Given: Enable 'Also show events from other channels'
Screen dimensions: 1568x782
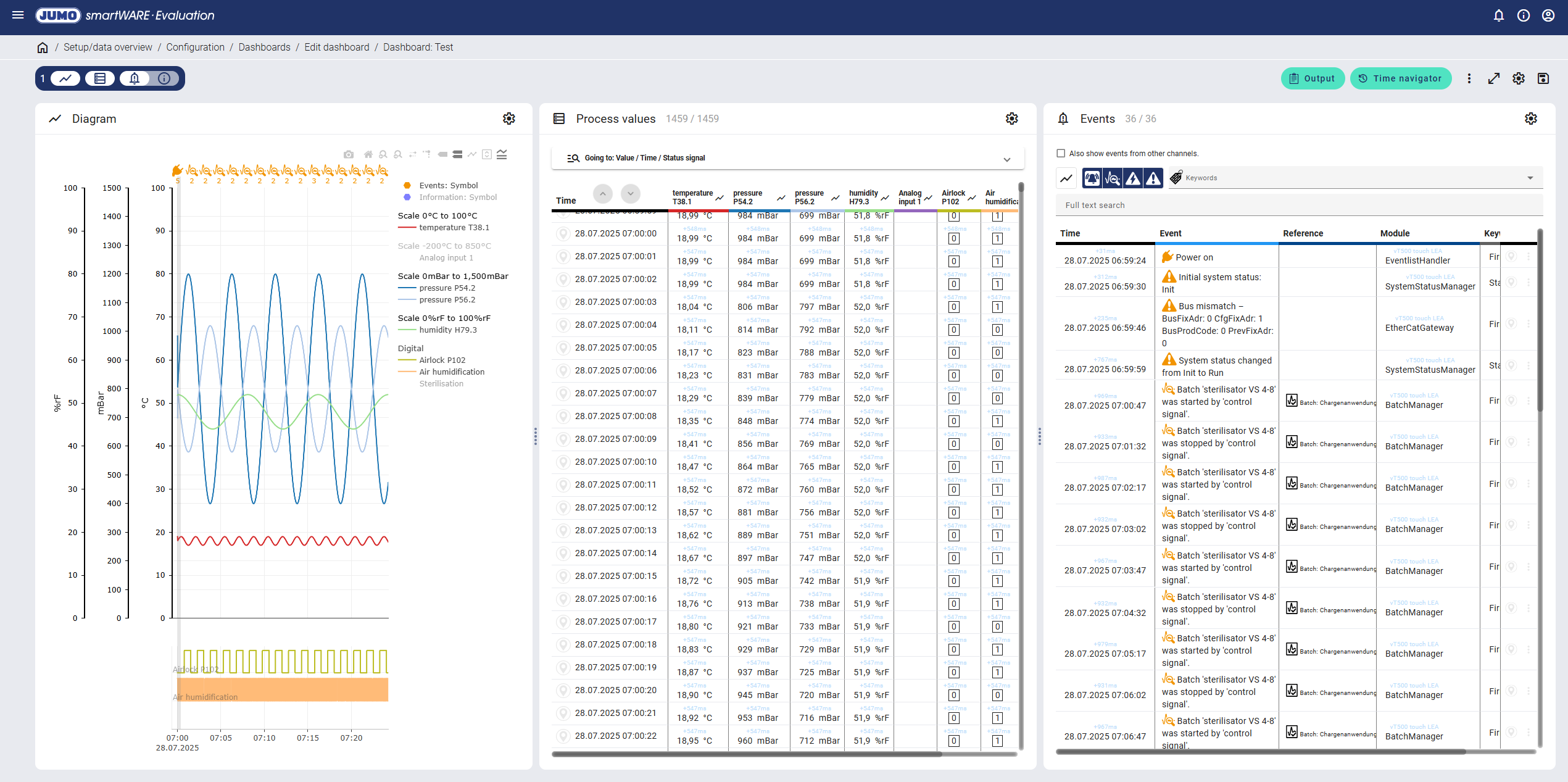Looking at the screenshot, I should pyautogui.click(x=1061, y=153).
